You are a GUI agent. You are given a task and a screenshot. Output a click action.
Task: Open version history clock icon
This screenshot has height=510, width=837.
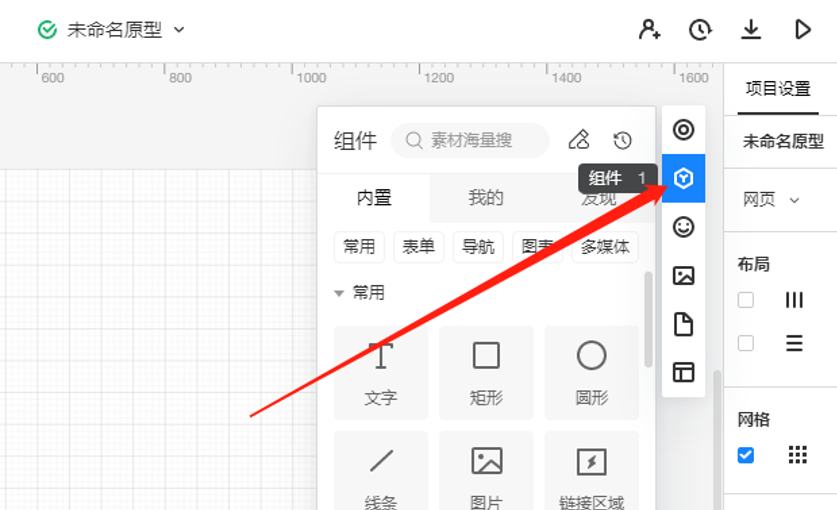(x=700, y=30)
